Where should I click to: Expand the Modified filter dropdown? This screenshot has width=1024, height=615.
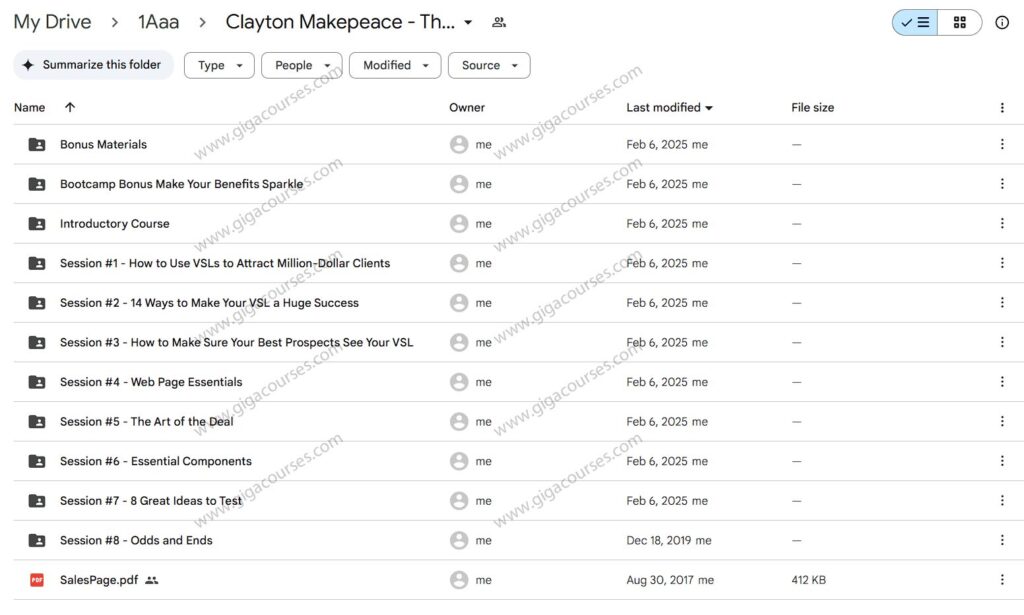tap(394, 64)
